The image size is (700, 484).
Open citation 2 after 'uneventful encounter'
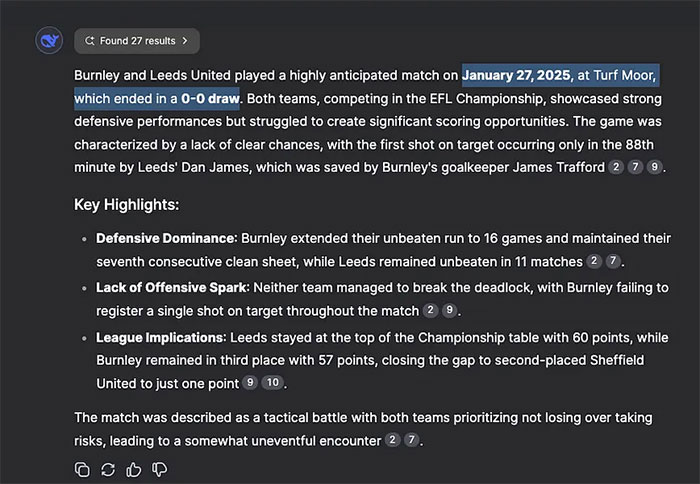(x=392, y=440)
